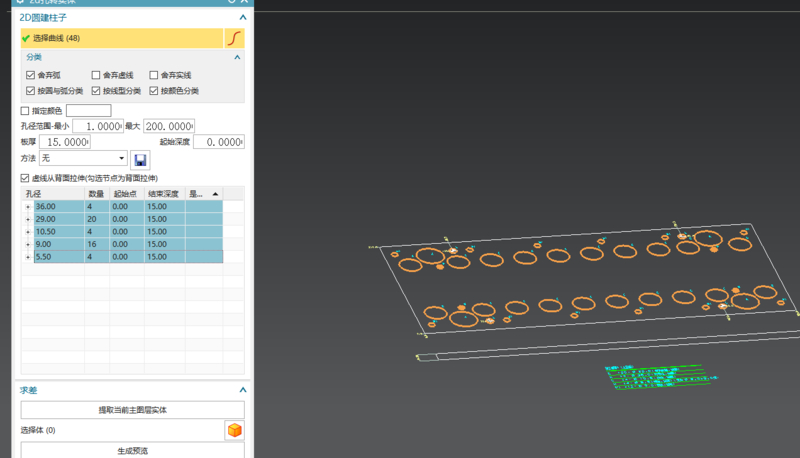Image resolution: width=800 pixels, height=458 pixels.
Task: Select the 36.00 diameter cell
Action: pyautogui.click(x=59, y=207)
